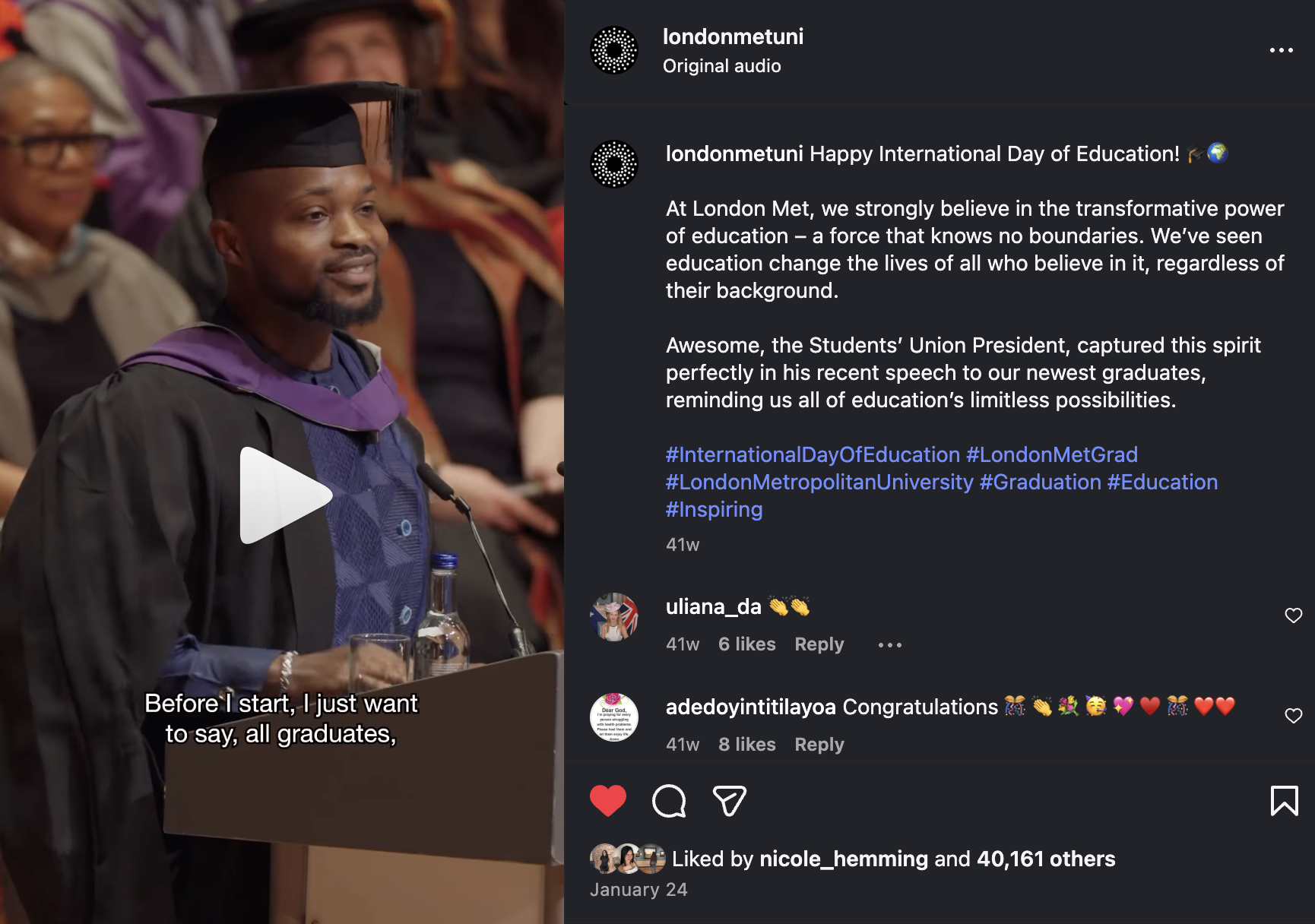This screenshot has width=1315, height=924.
Task: Open londonmetuni profile avatar in header
Action: (614, 50)
